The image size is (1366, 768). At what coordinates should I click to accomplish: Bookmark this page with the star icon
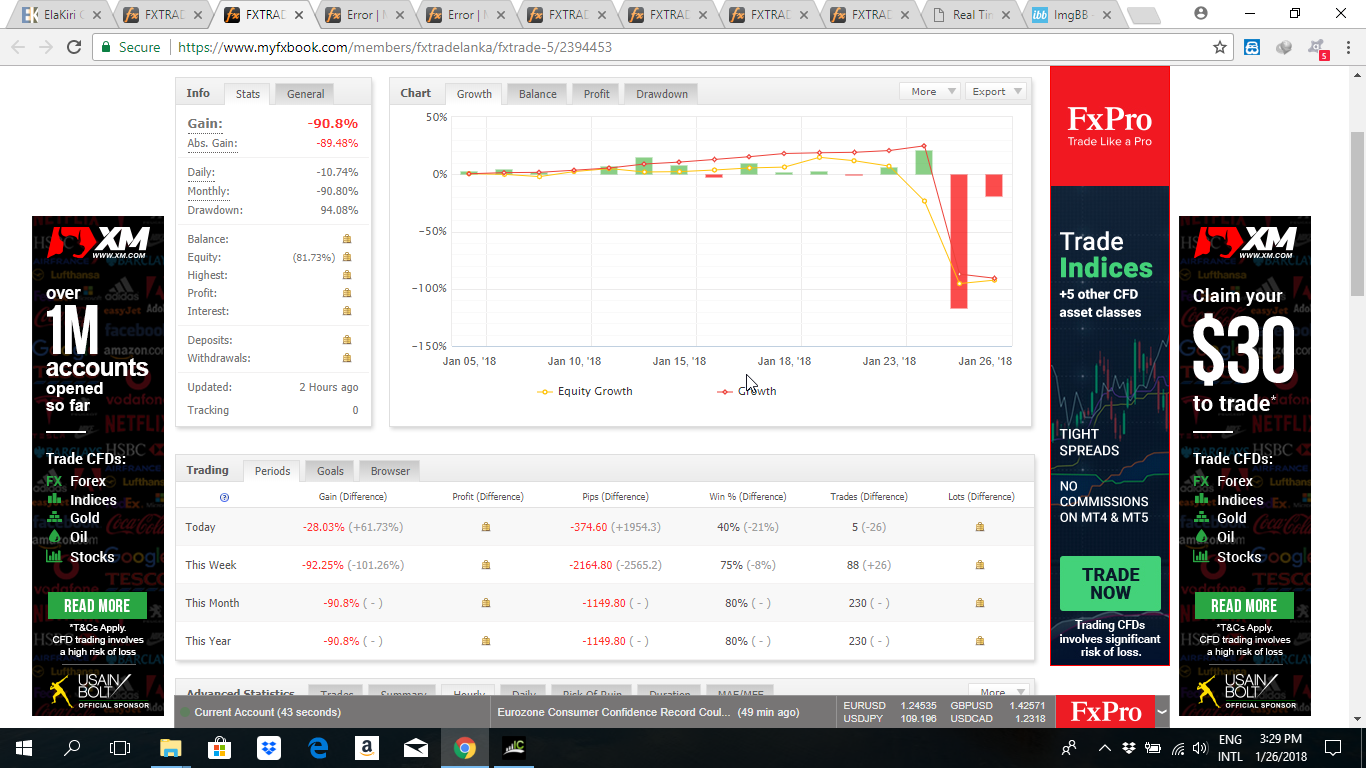[1220, 47]
